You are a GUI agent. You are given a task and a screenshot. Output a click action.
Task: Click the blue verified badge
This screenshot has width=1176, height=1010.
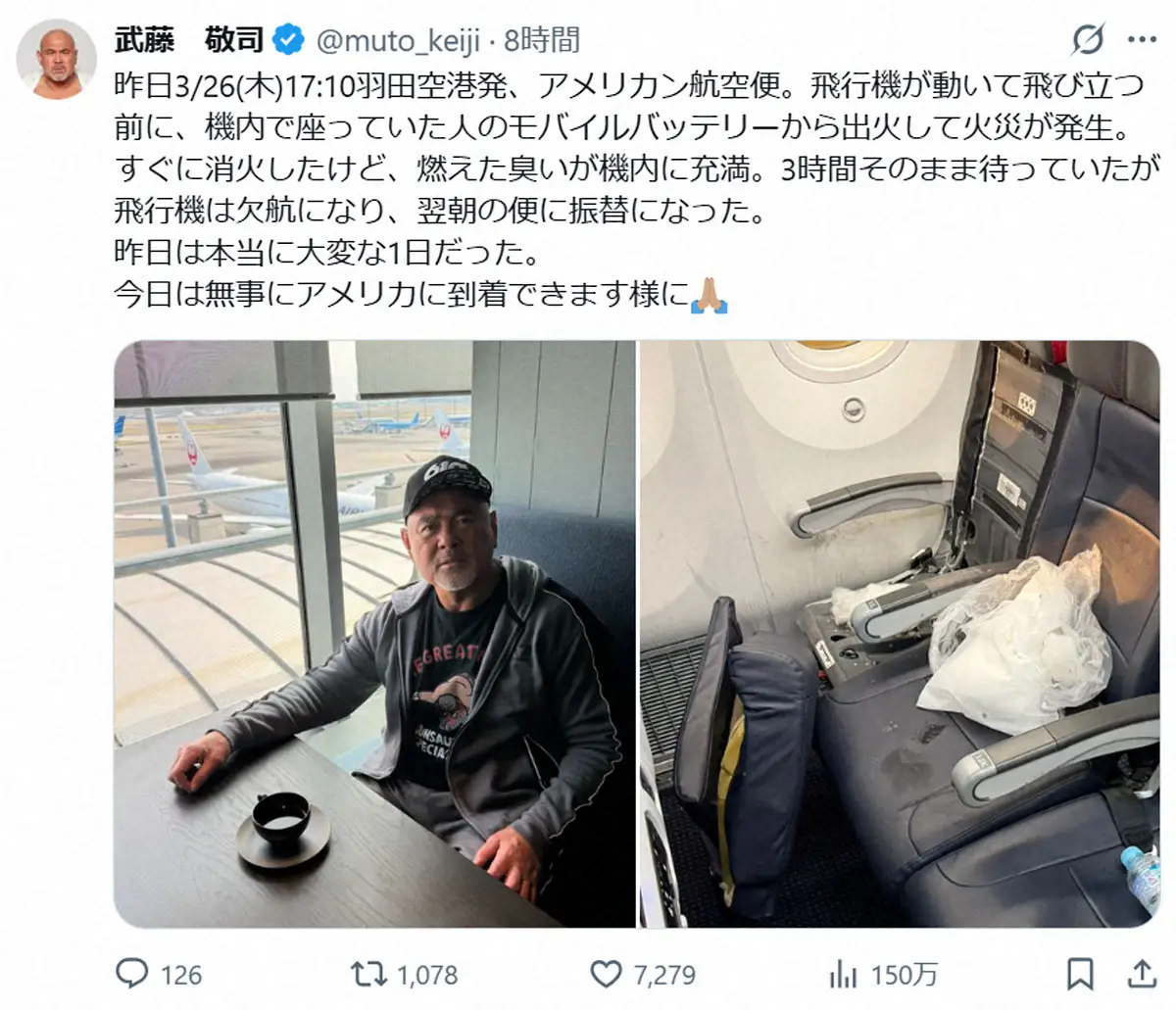click(x=288, y=40)
